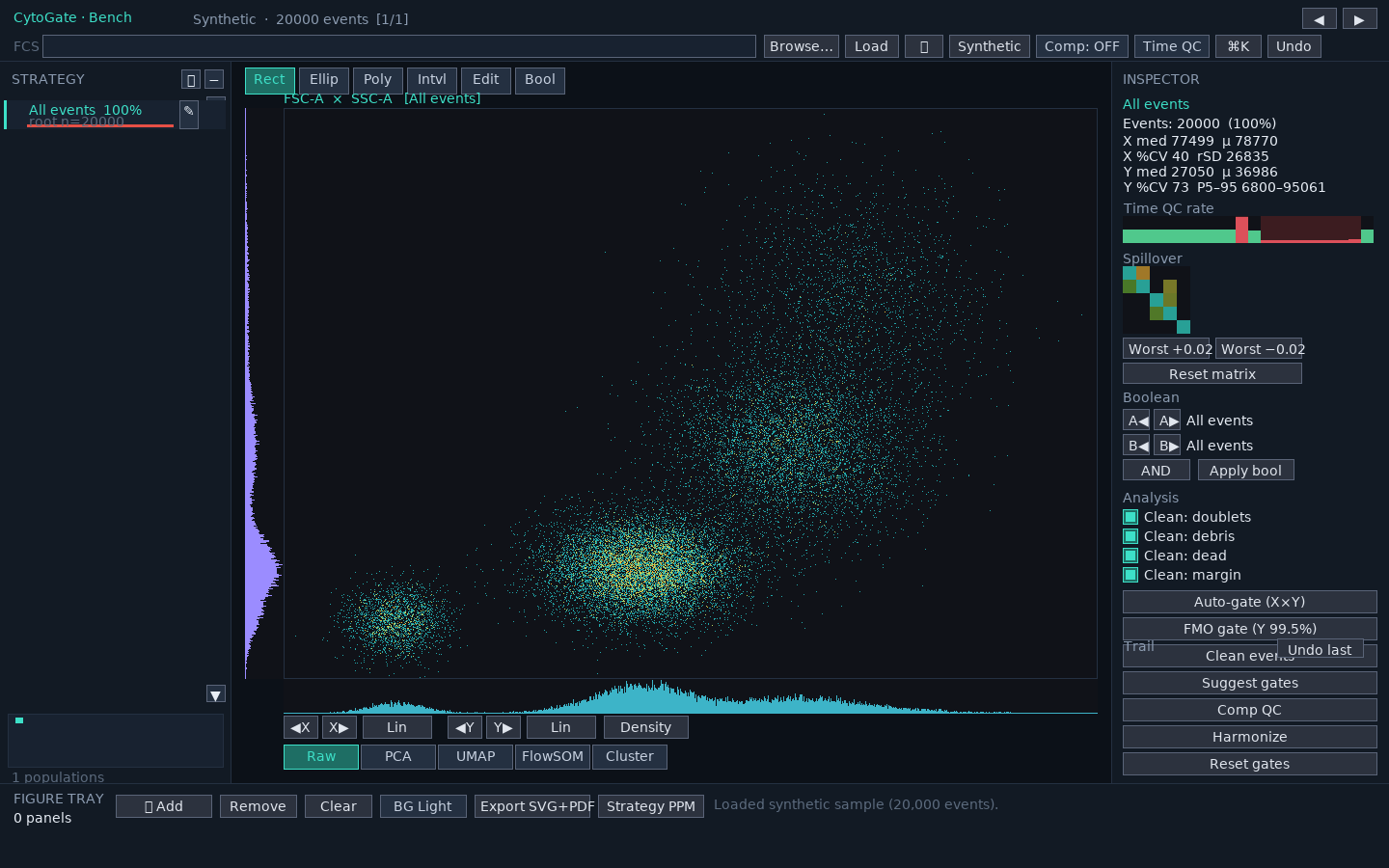
Task: Click the collapse minus icon in Strategy header
Action: (215, 80)
